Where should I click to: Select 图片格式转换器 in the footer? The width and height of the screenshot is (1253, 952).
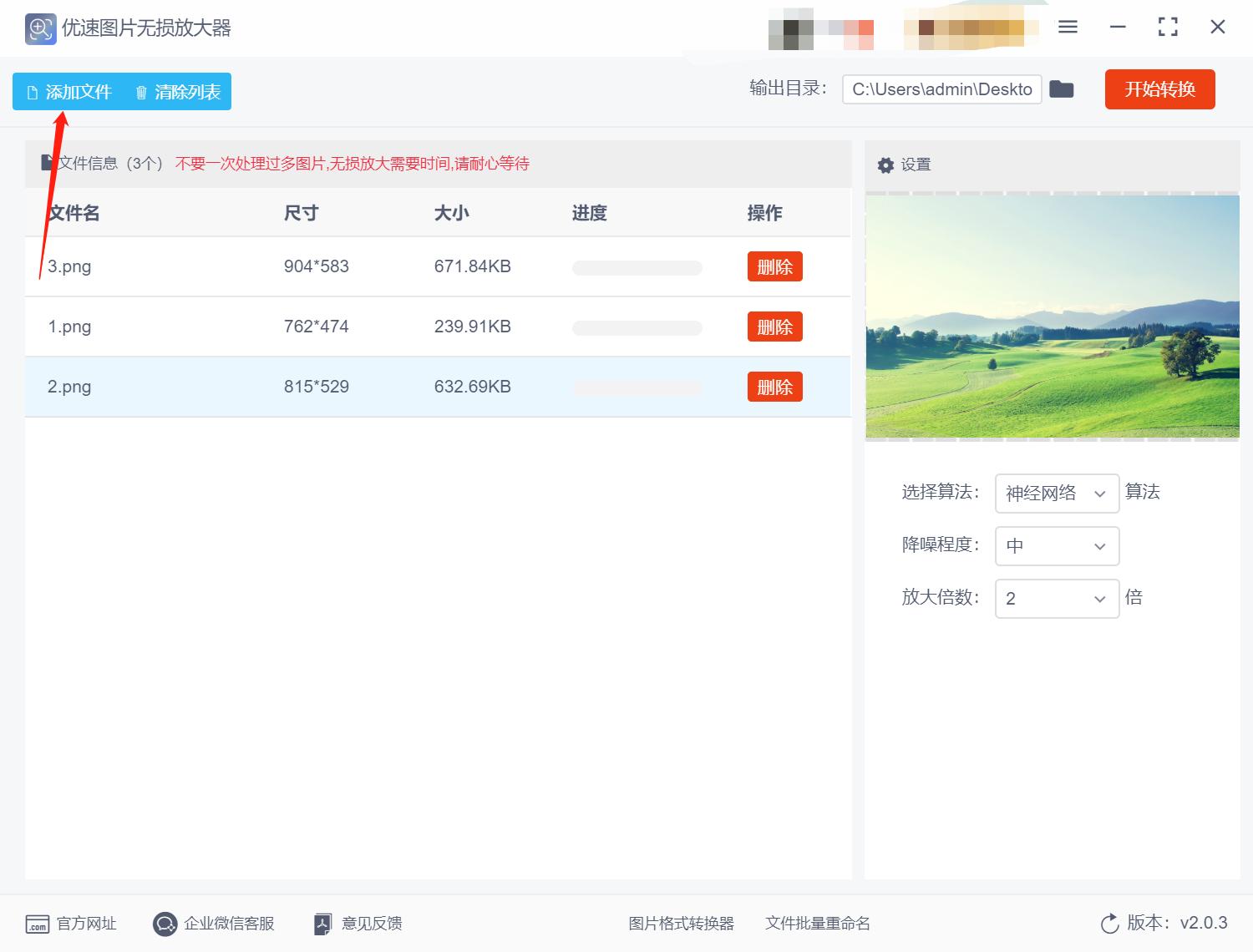[681, 924]
